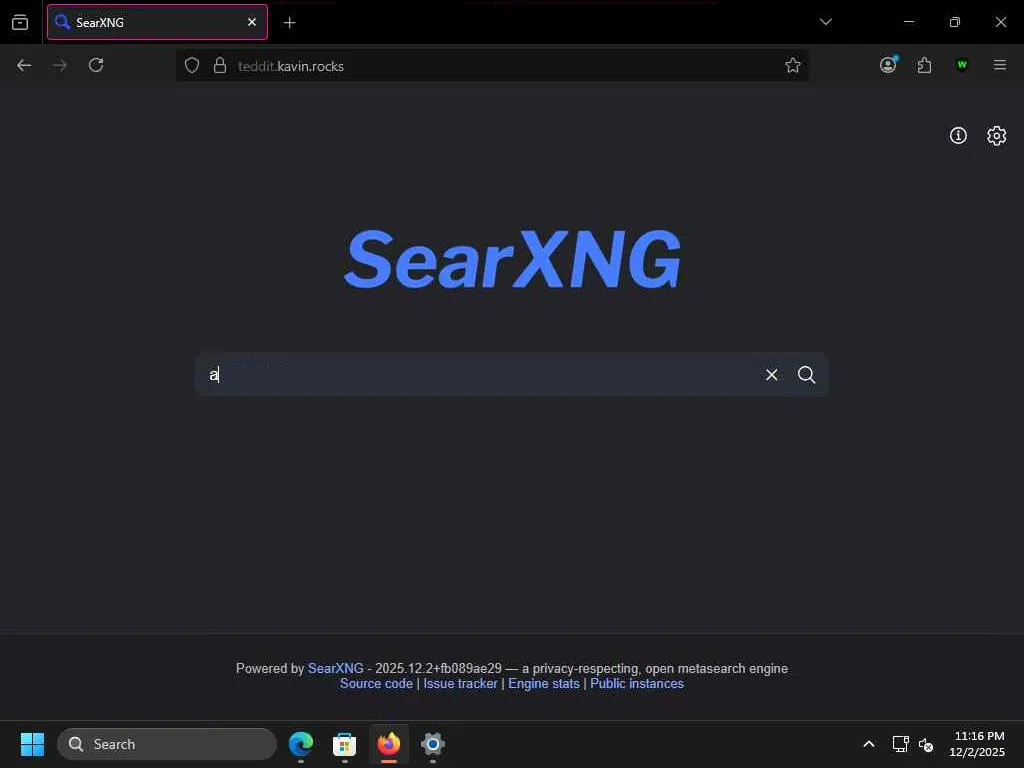Open the Public instances link
Viewport: 1024px width, 768px height.
pos(637,683)
